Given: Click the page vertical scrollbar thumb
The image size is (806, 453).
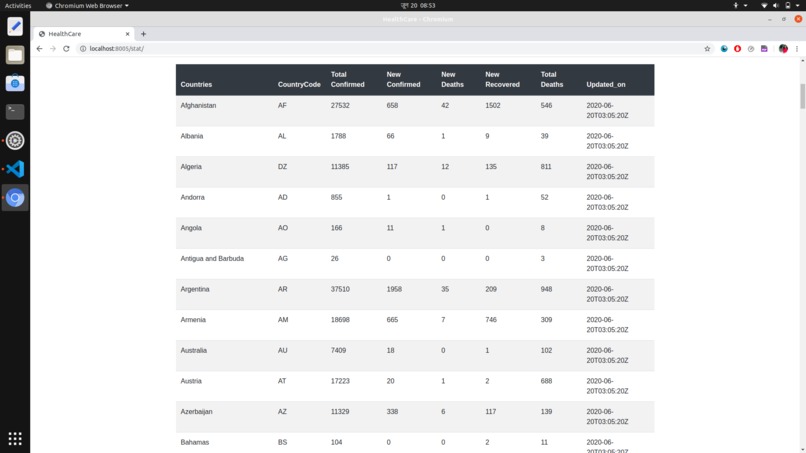Looking at the screenshot, I should point(802,96).
